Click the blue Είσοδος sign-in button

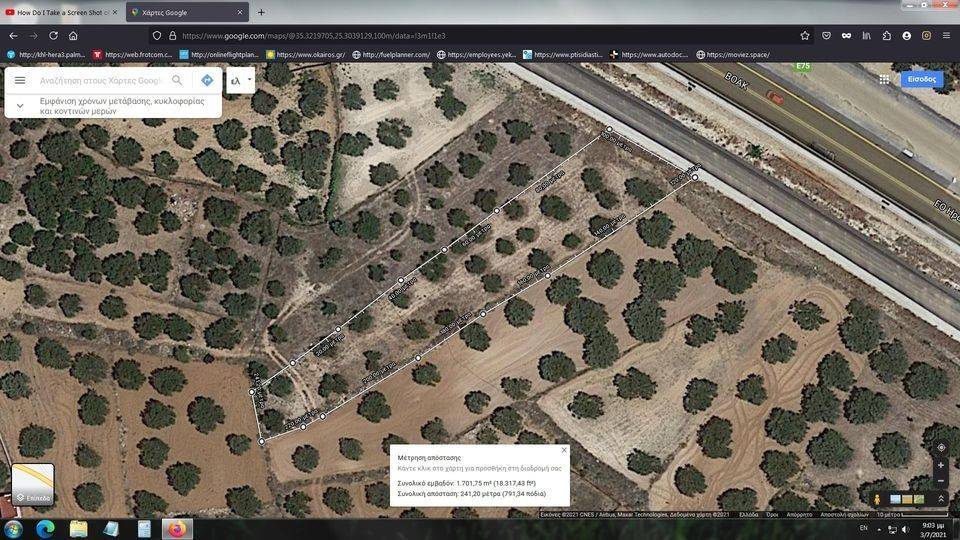pyautogui.click(x=921, y=79)
